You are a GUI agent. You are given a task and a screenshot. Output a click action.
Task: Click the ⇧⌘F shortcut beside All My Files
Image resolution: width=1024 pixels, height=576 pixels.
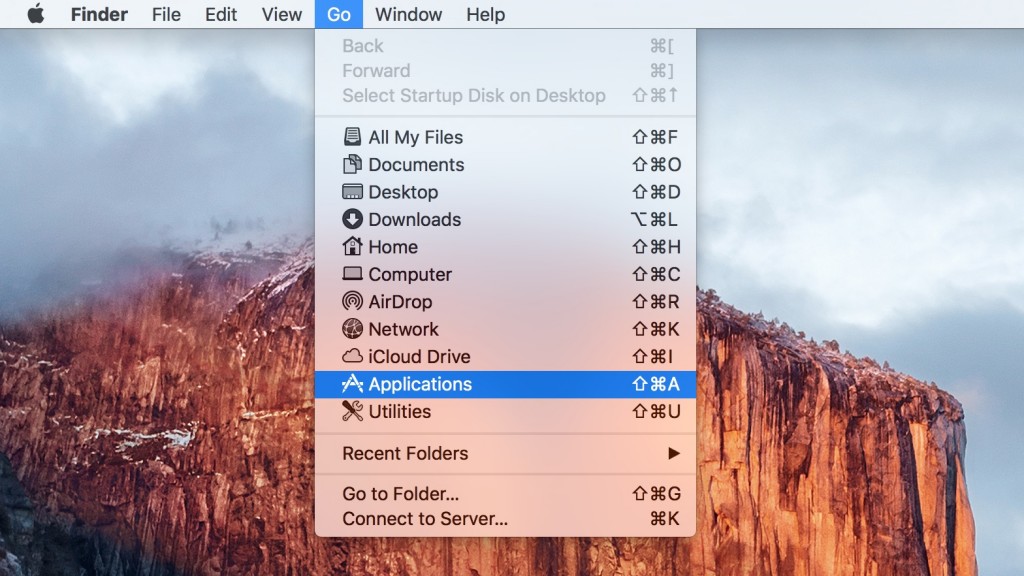(655, 137)
